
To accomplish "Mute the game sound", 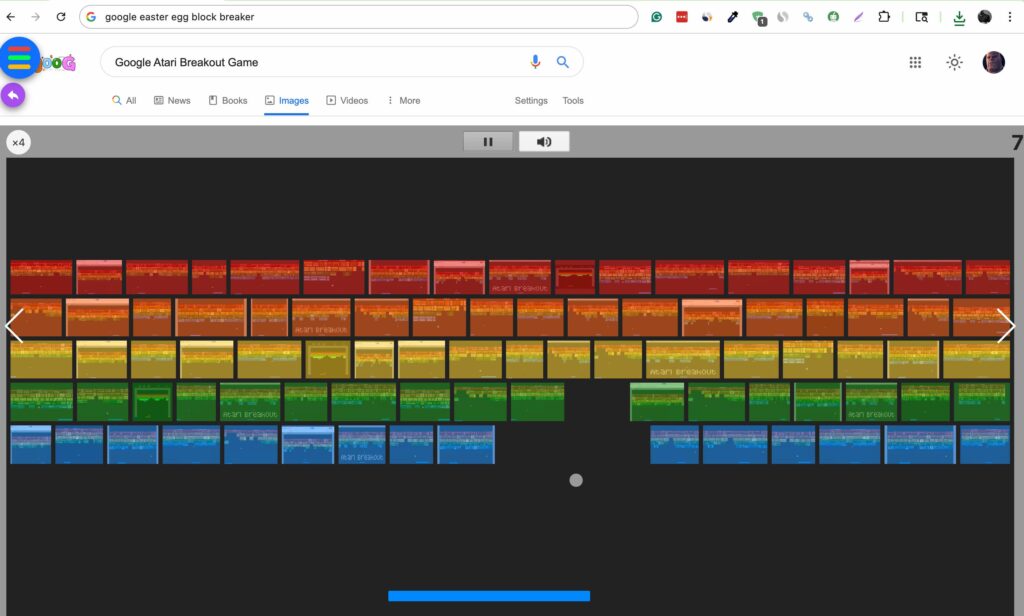I will (544, 142).
